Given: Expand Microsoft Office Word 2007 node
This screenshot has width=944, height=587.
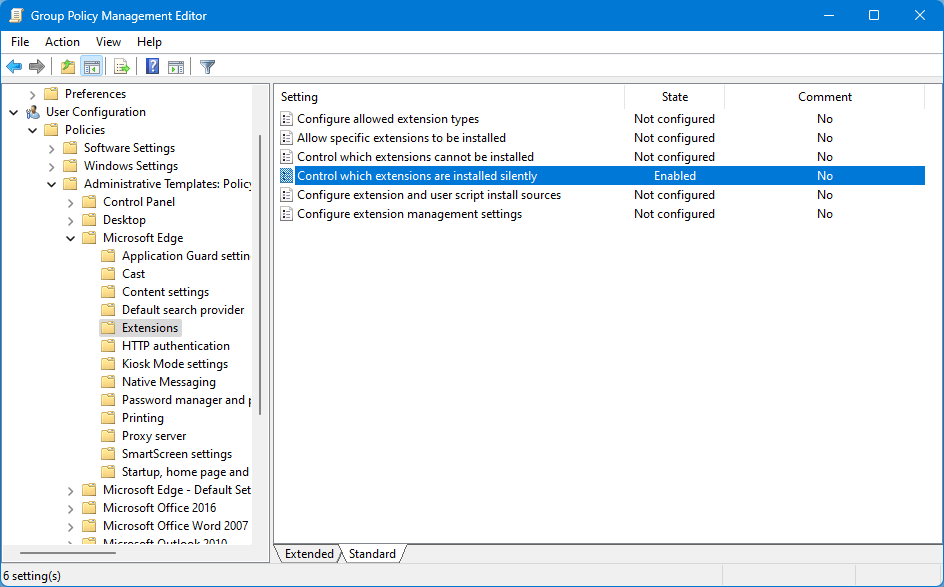Looking at the screenshot, I should (x=70, y=527).
